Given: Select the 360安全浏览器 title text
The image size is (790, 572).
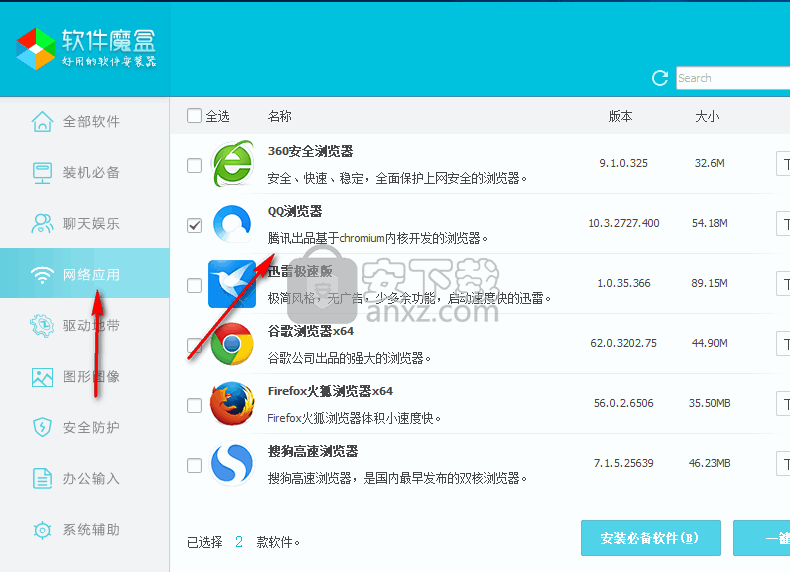Looking at the screenshot, I should point(310,151).
